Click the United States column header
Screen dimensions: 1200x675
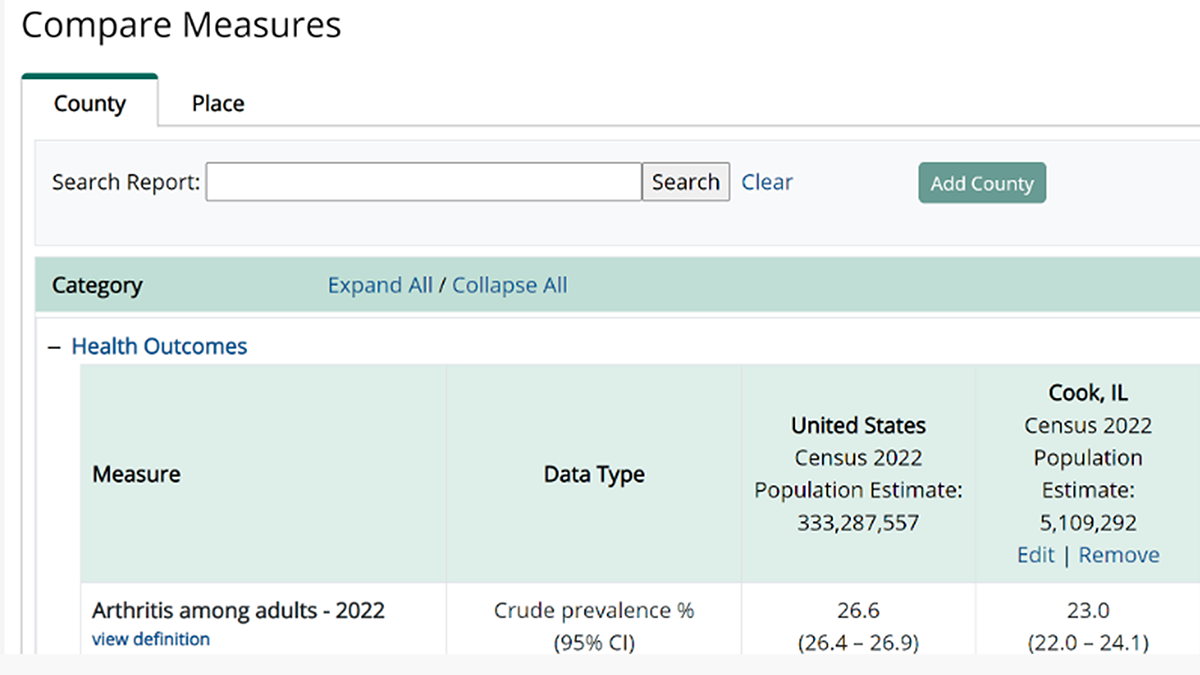858,425
